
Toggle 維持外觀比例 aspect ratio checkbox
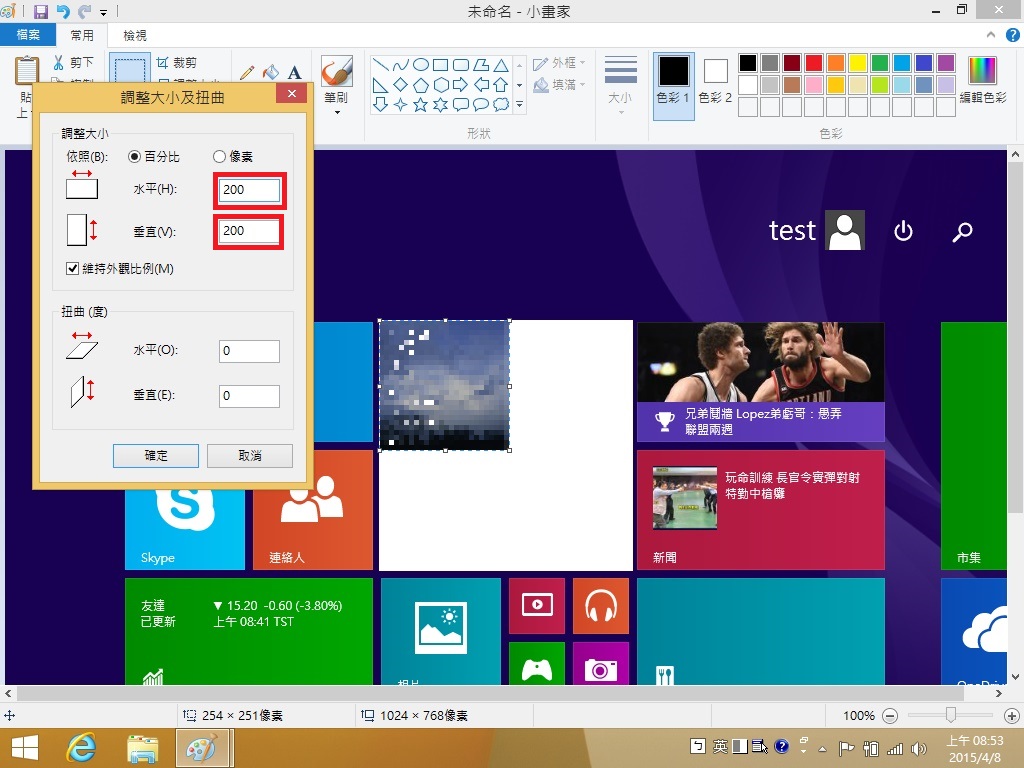(x=72, y=268)
